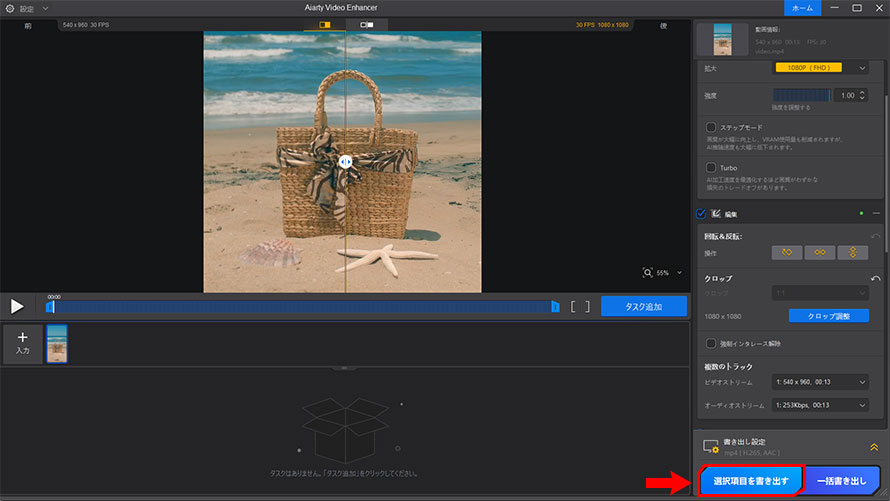This screenshot has width=890, height=501.
Task: Open the オーディオストリーム dropdown
Action: (820, 405)
